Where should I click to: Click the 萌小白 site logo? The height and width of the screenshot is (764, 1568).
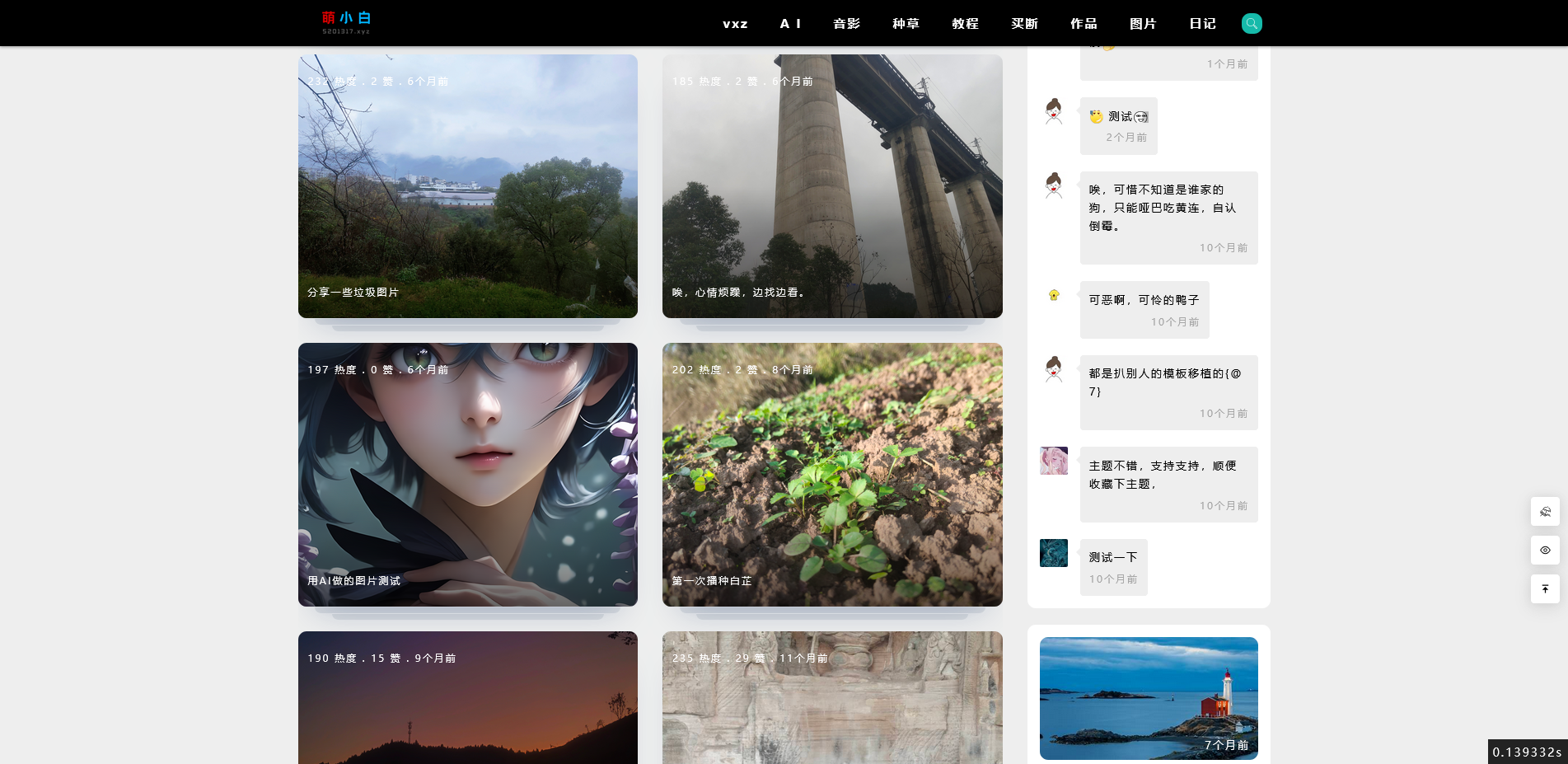[x=347, y=22]
